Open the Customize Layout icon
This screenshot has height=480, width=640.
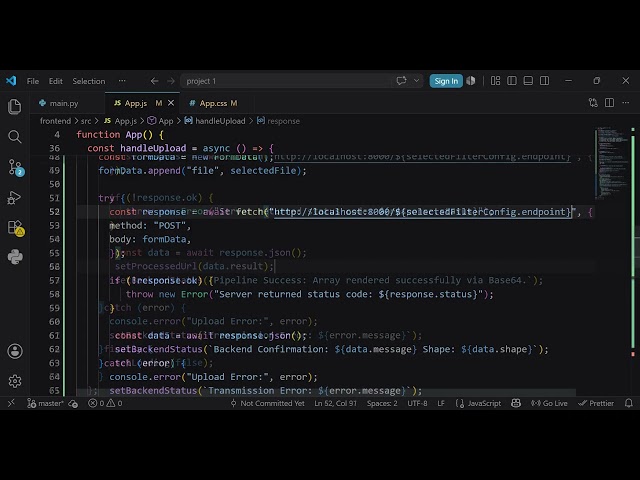(x=496, y=81)
